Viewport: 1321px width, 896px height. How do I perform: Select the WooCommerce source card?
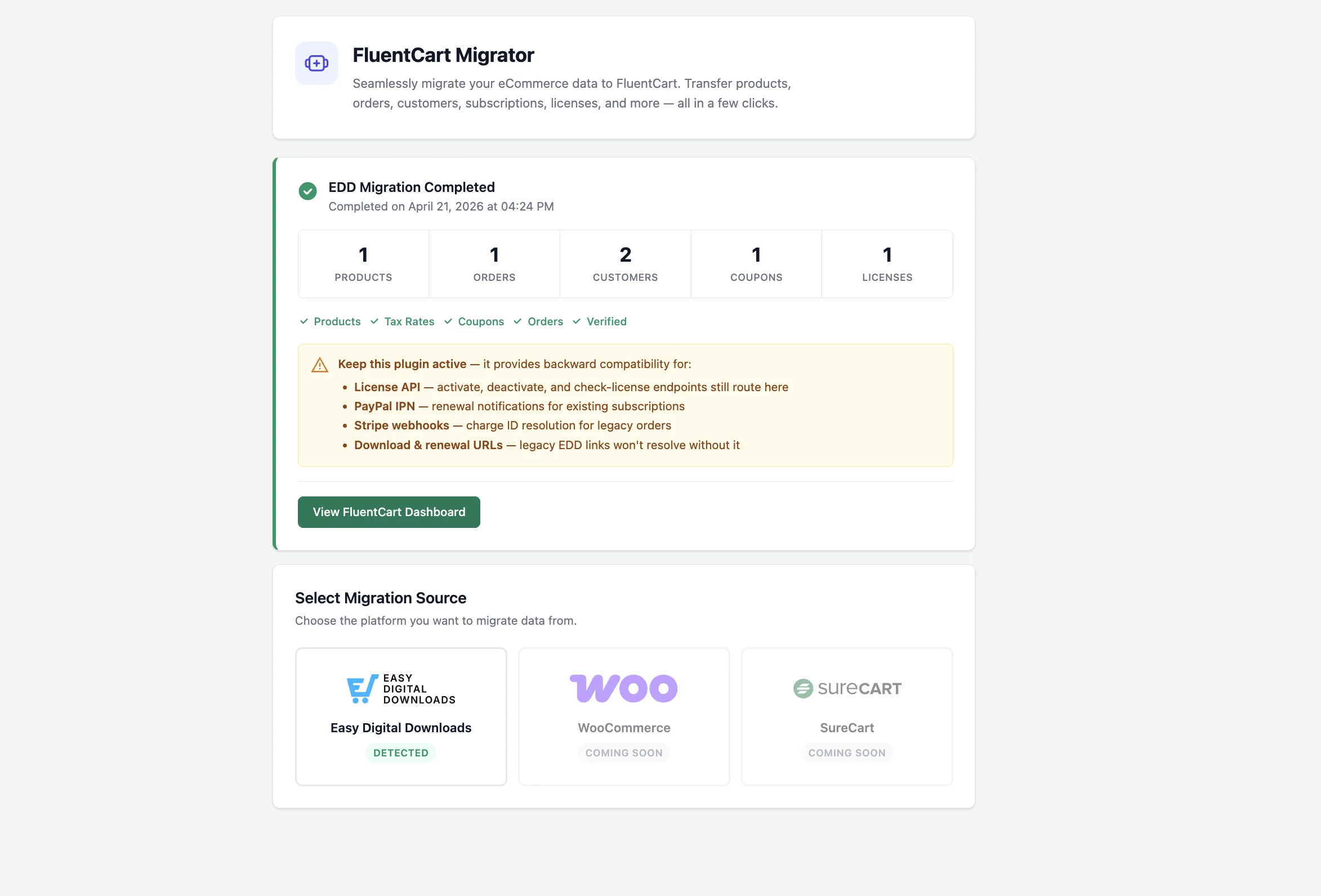coord(623,716)
